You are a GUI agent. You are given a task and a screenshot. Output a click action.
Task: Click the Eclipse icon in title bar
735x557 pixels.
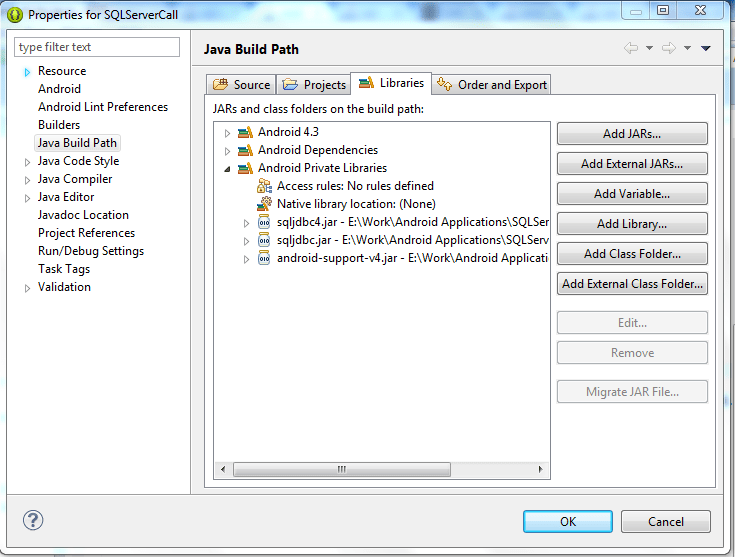pyautogui.click(x=15, y=15)
